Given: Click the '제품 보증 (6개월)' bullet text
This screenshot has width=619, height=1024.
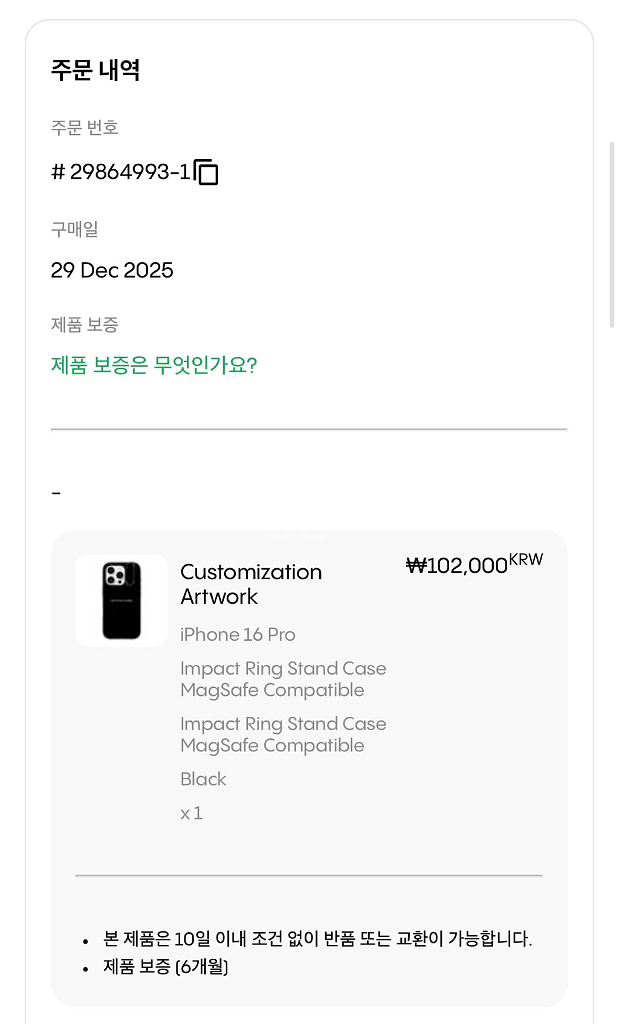Looking at the screenshot, I should coord(166,967).
